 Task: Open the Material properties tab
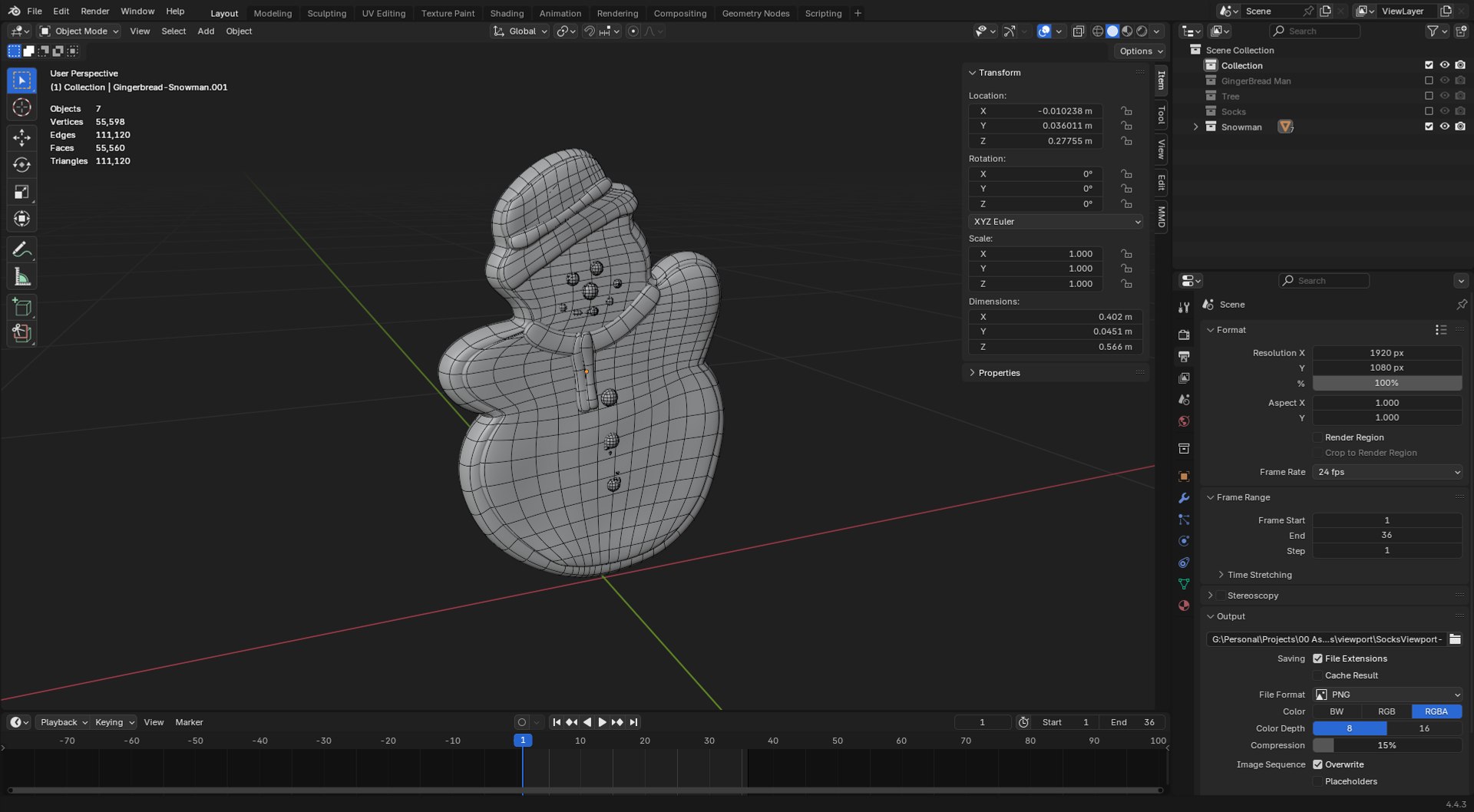point(1184,606)
